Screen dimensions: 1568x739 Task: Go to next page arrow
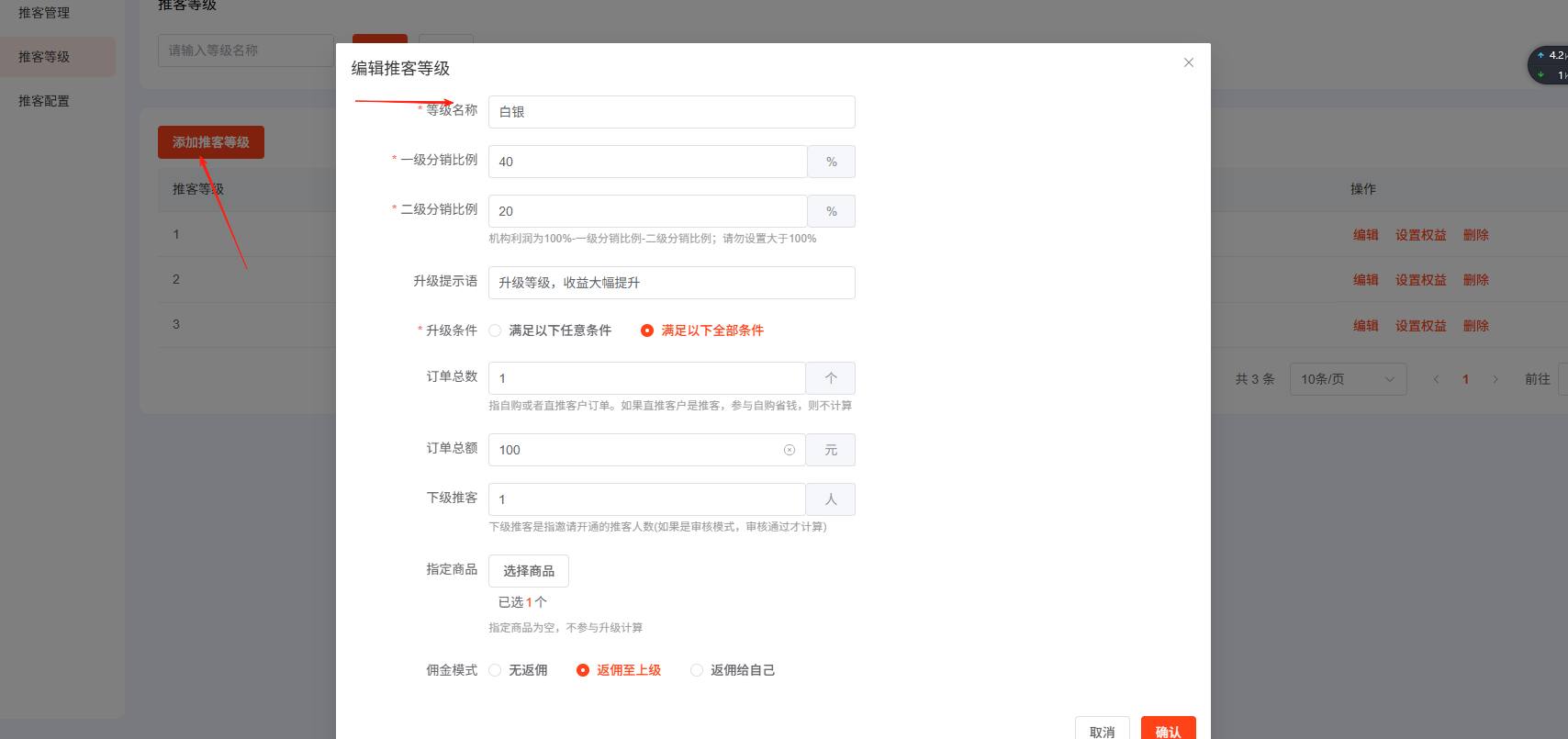(x=1495, y=379)
